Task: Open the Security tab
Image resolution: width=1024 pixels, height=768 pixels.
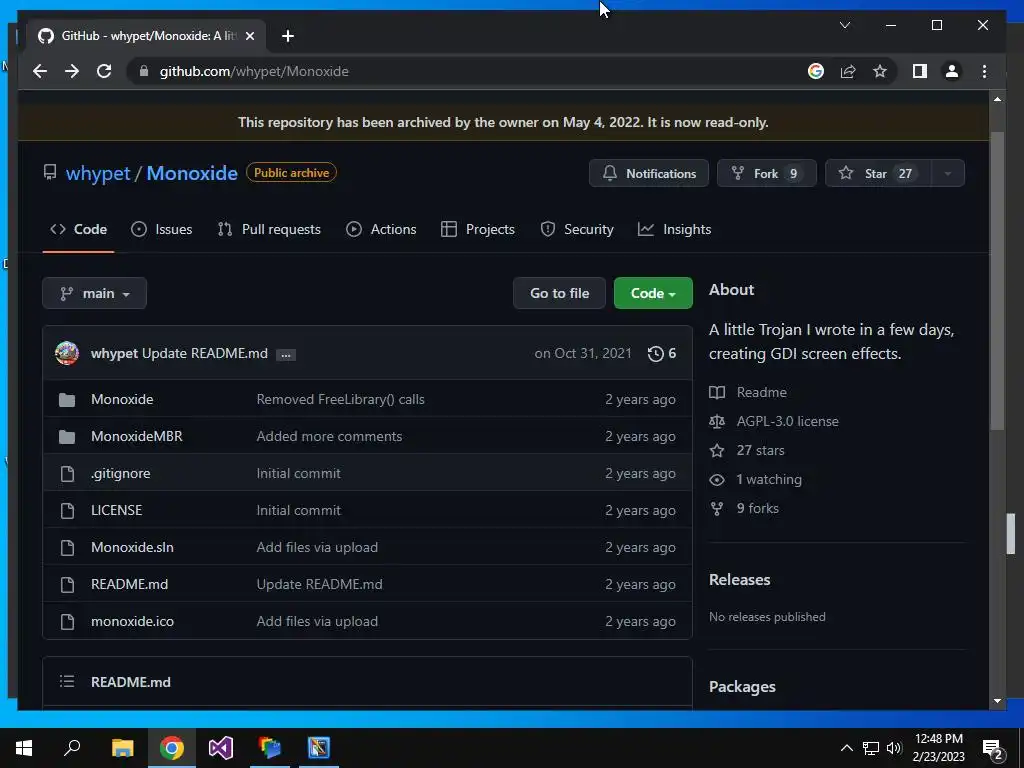Action: [x=577, y=229]
